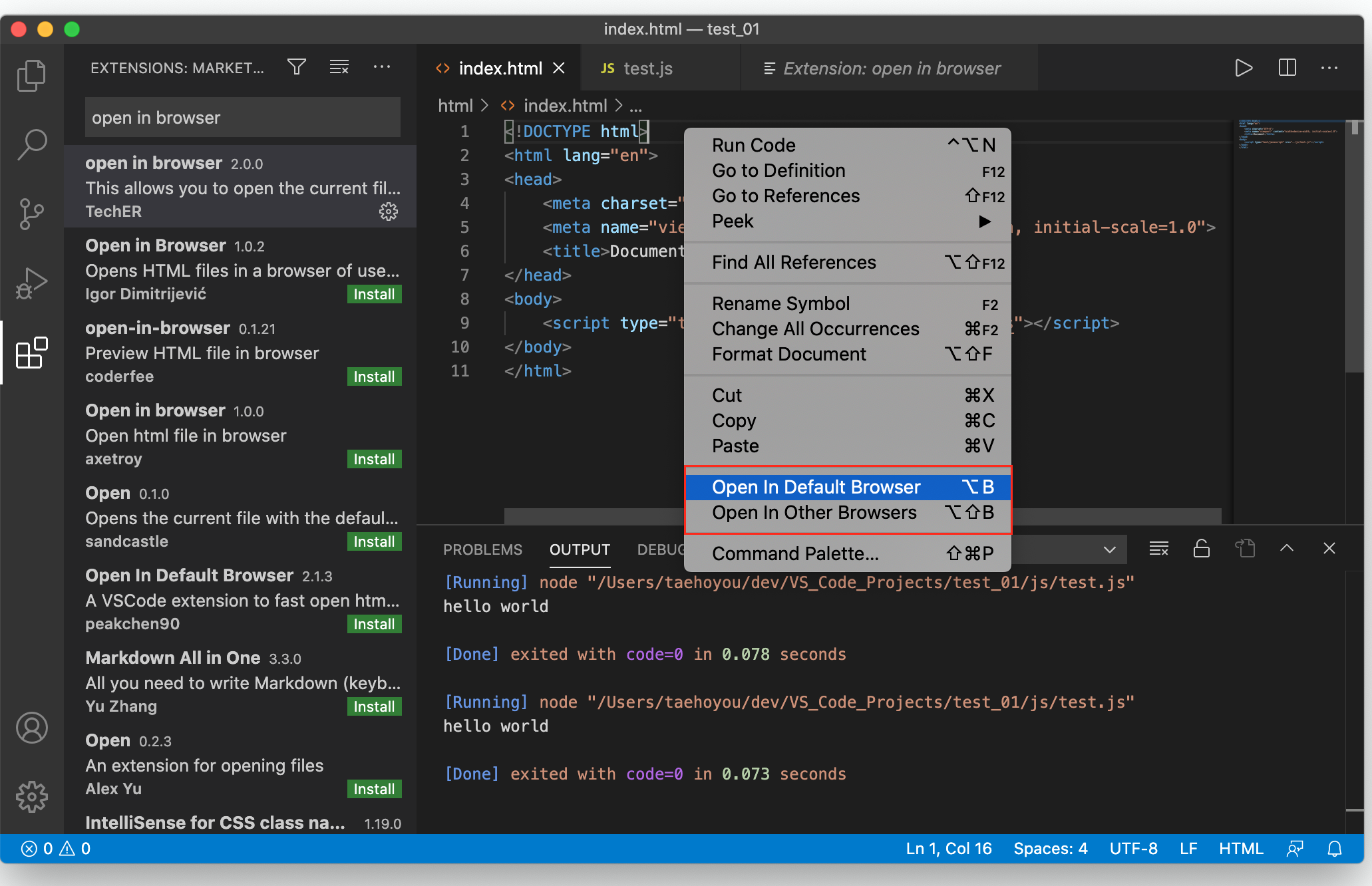Click the extensions search input field
Viewport: 1372px width, 886px height.
coord(242,118)
